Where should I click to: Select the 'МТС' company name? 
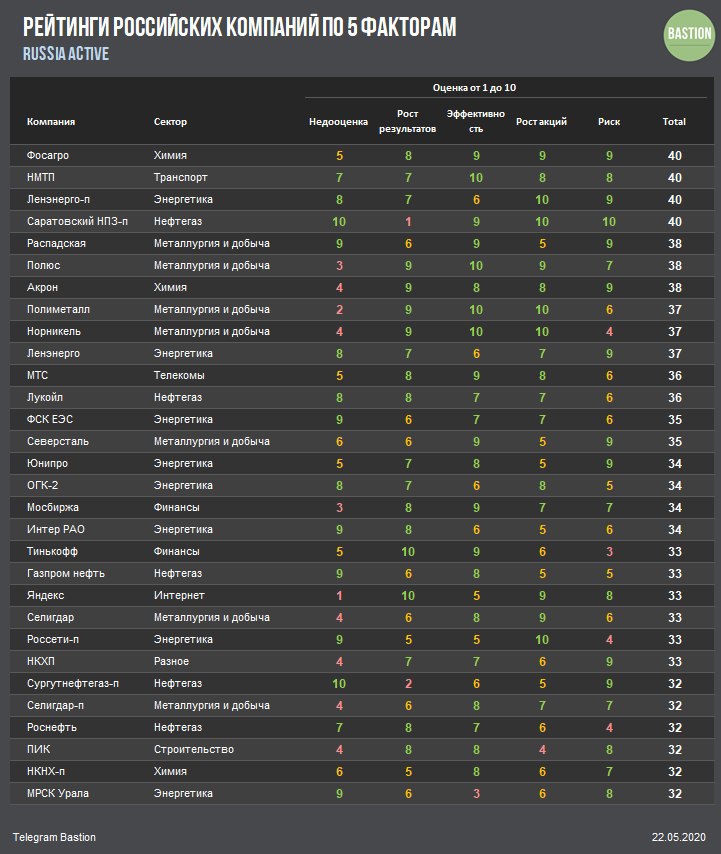38,375
